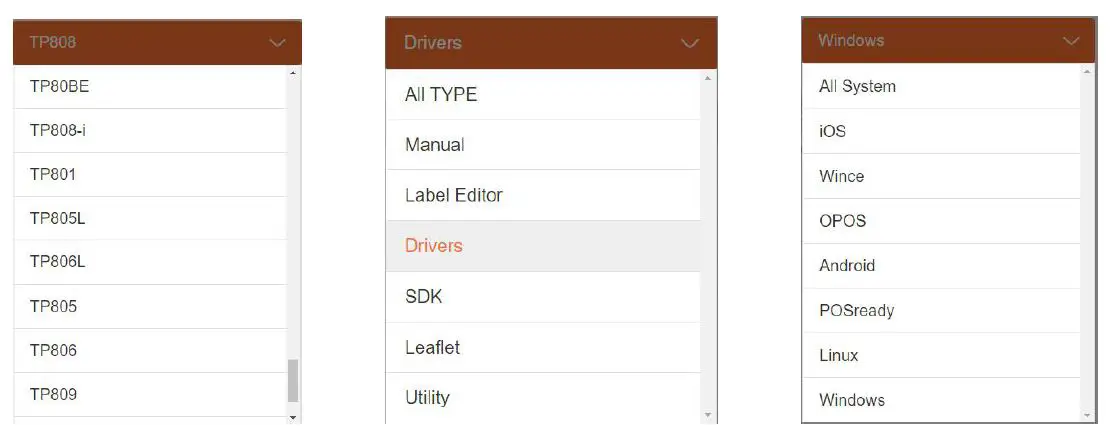Select the TP809 model option
This screenshot has width=1120, height=436.
tap(53, 394)
